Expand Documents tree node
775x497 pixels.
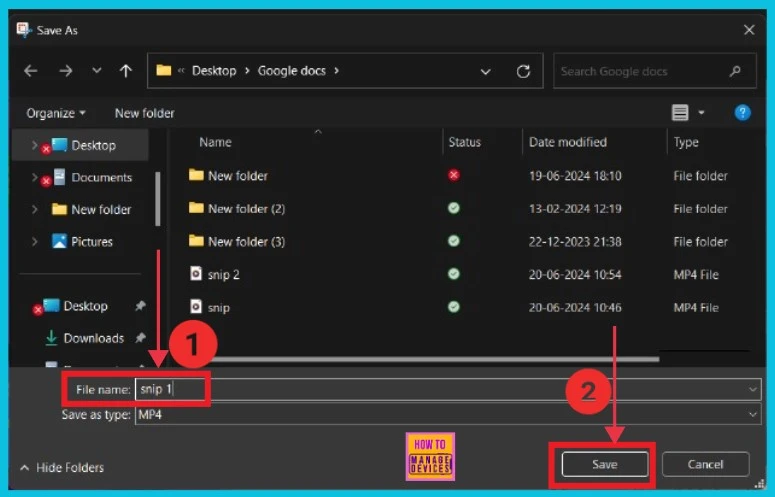point(34,177)
